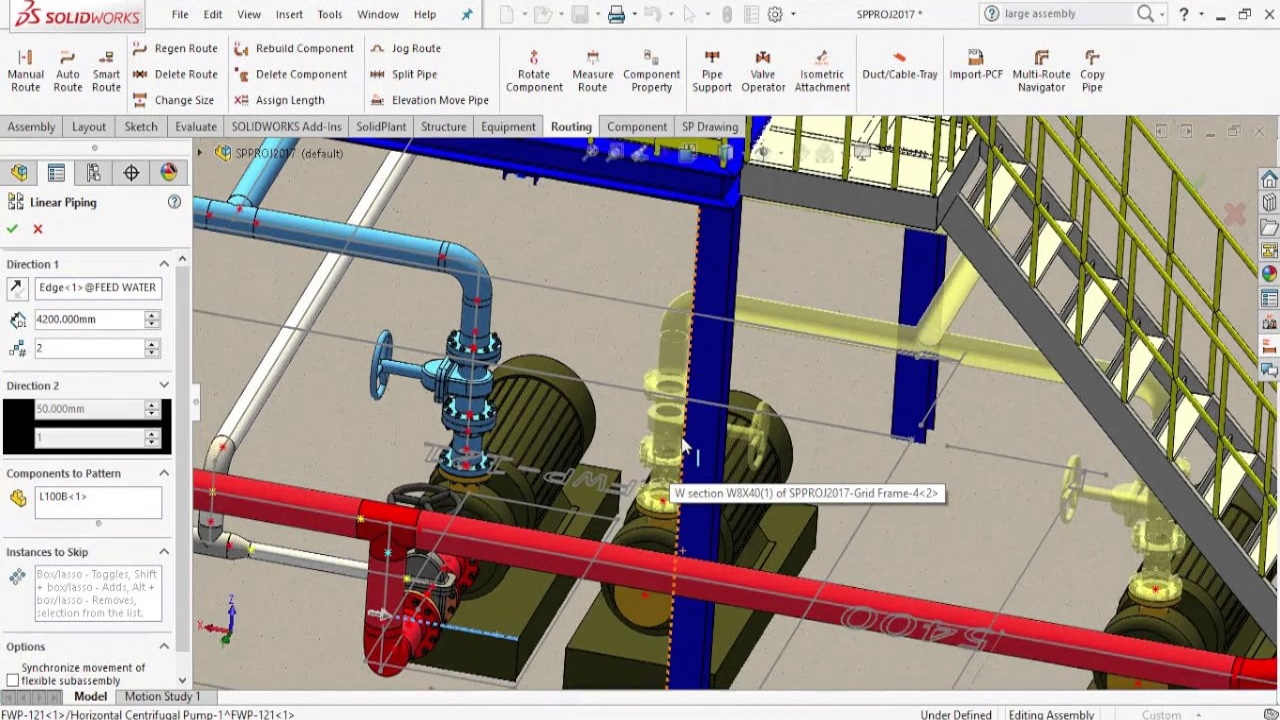This screenshot has width=1280, height=720.
Task: Accept Linear Piping with green checkmark
Action: coord(12,229)
